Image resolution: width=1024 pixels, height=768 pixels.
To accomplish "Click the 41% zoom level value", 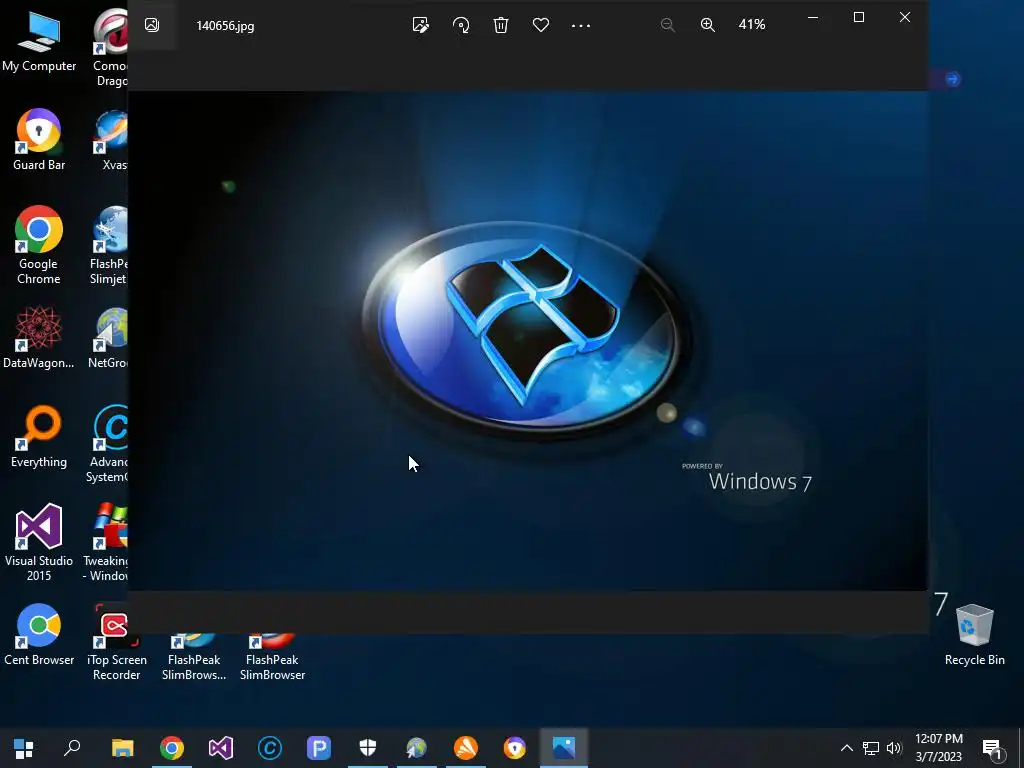I will click(752, 25).
